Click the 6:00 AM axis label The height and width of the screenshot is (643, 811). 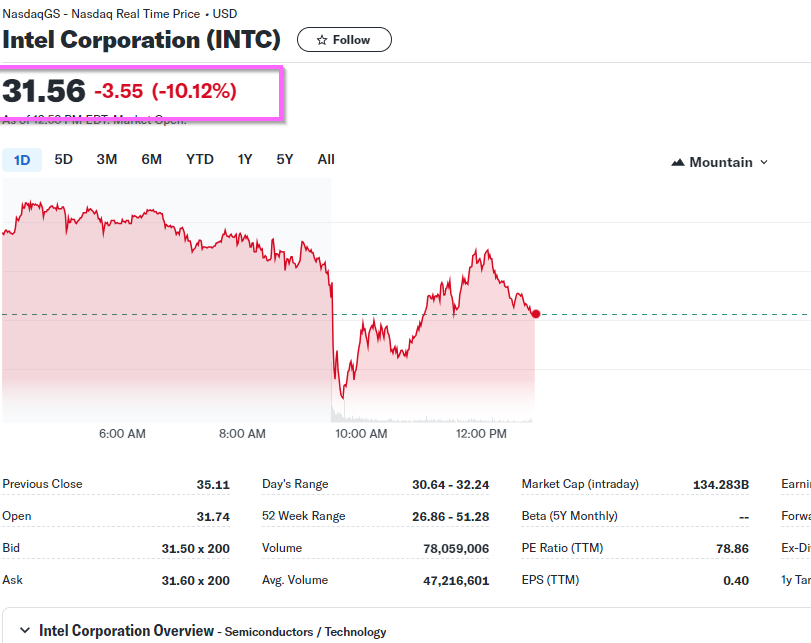click(x=123, y=433)
